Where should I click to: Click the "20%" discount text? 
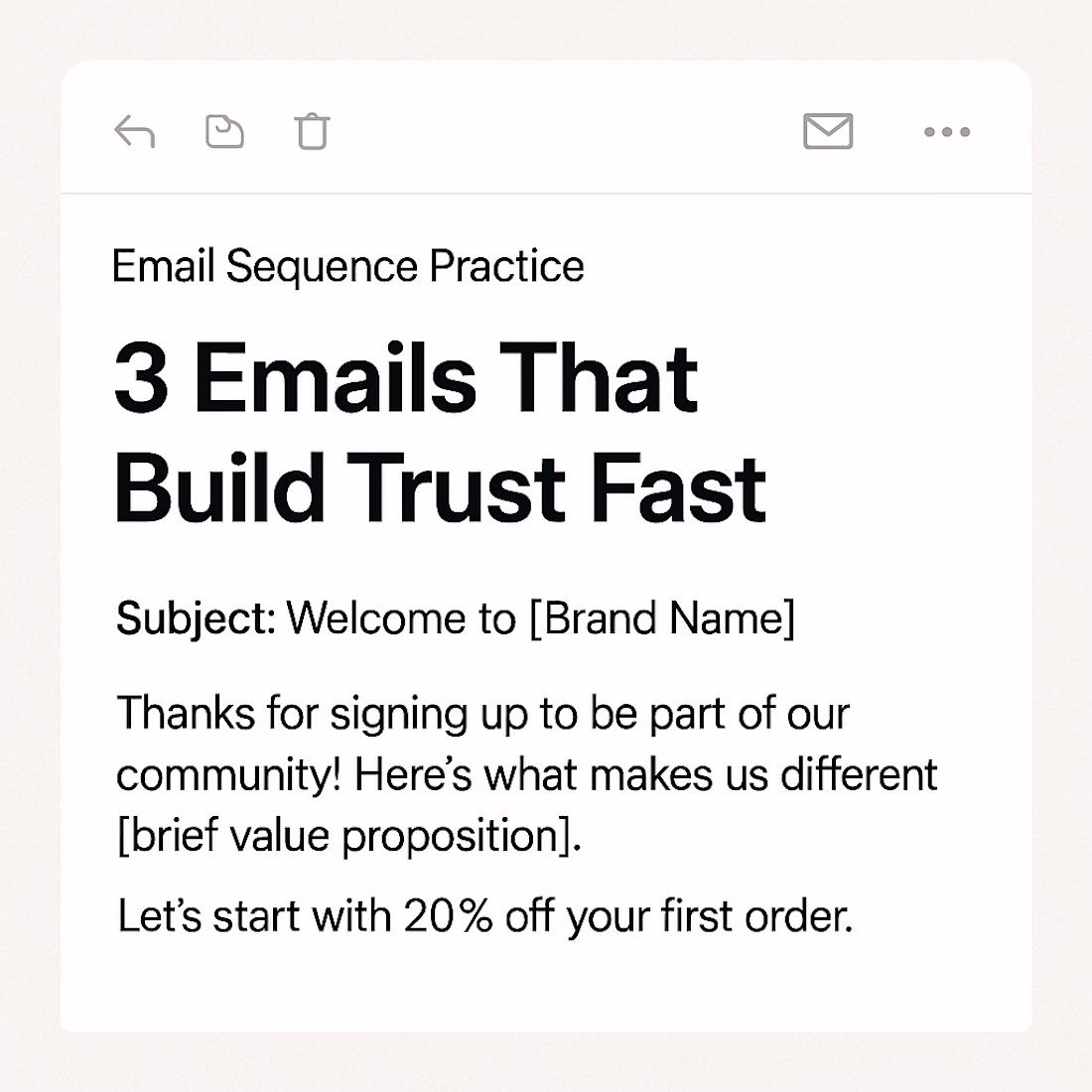click(448, 916)
